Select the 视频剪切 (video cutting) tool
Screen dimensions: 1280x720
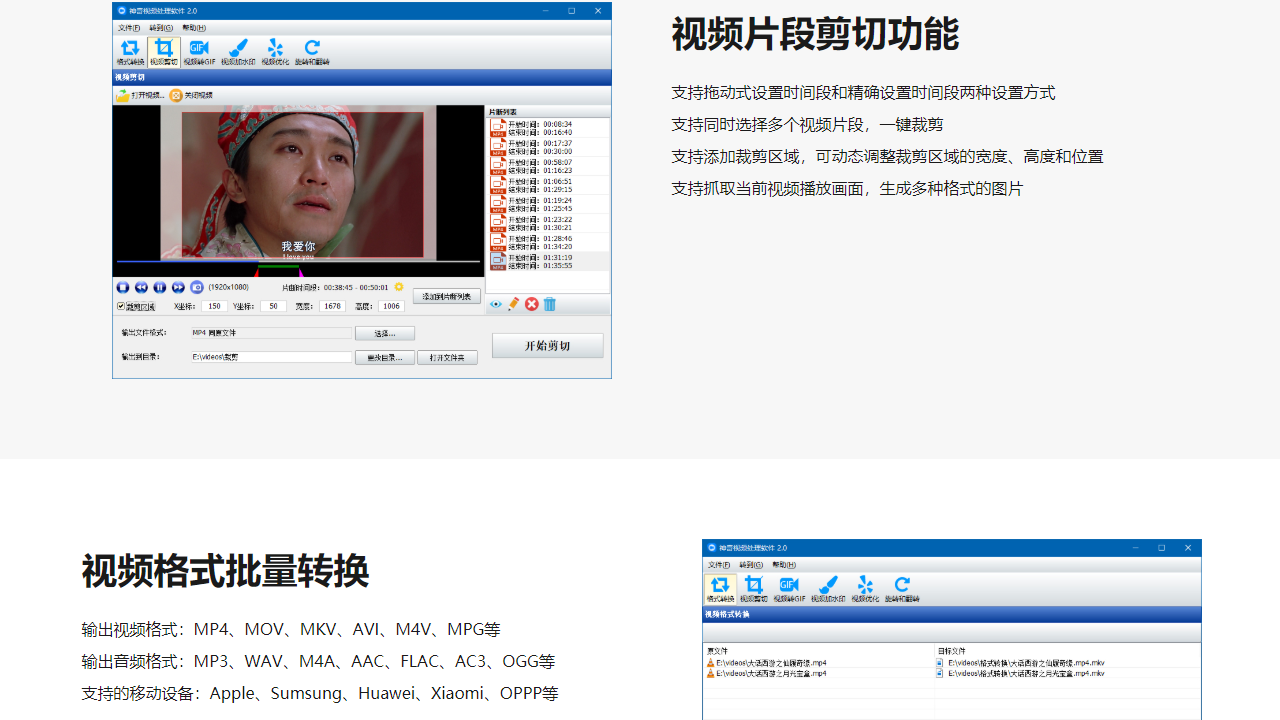(x=163, y=48)
